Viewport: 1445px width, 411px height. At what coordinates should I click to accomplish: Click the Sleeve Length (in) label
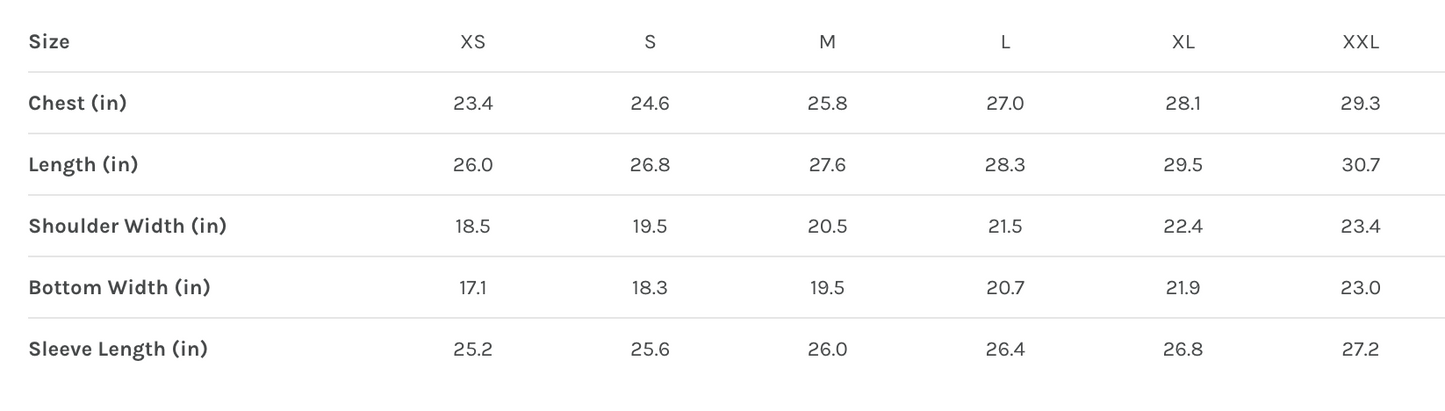(x=118, y=349)
